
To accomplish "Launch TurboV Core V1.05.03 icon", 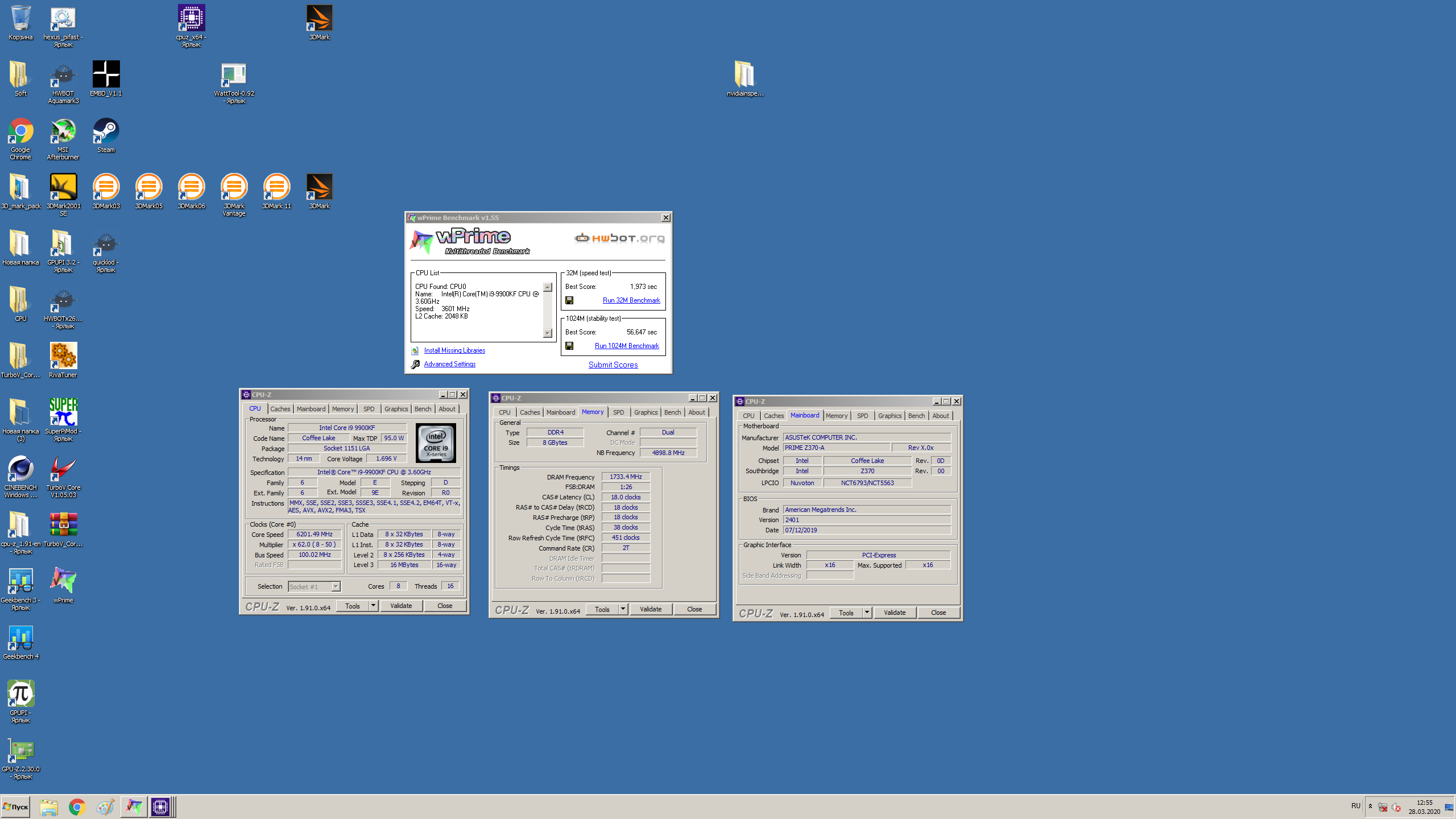I will [63, 477].
